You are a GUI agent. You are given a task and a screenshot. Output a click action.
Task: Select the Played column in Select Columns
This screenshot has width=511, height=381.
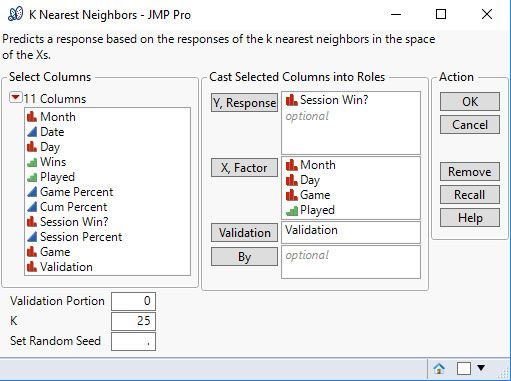click(57, 177)
